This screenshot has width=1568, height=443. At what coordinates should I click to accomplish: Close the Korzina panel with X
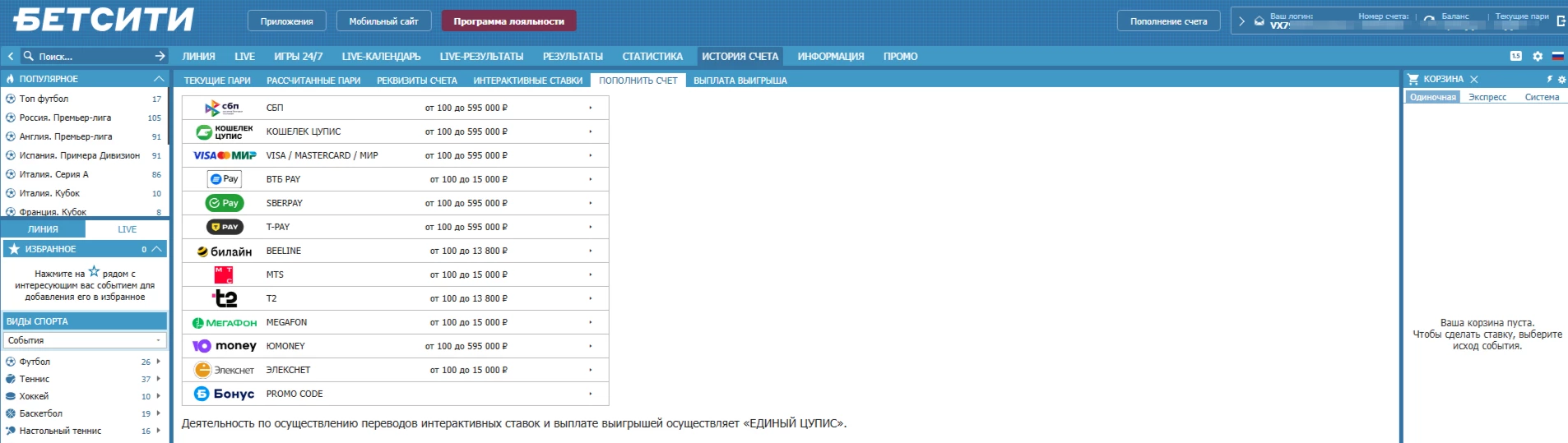(x=1474, y=79)
